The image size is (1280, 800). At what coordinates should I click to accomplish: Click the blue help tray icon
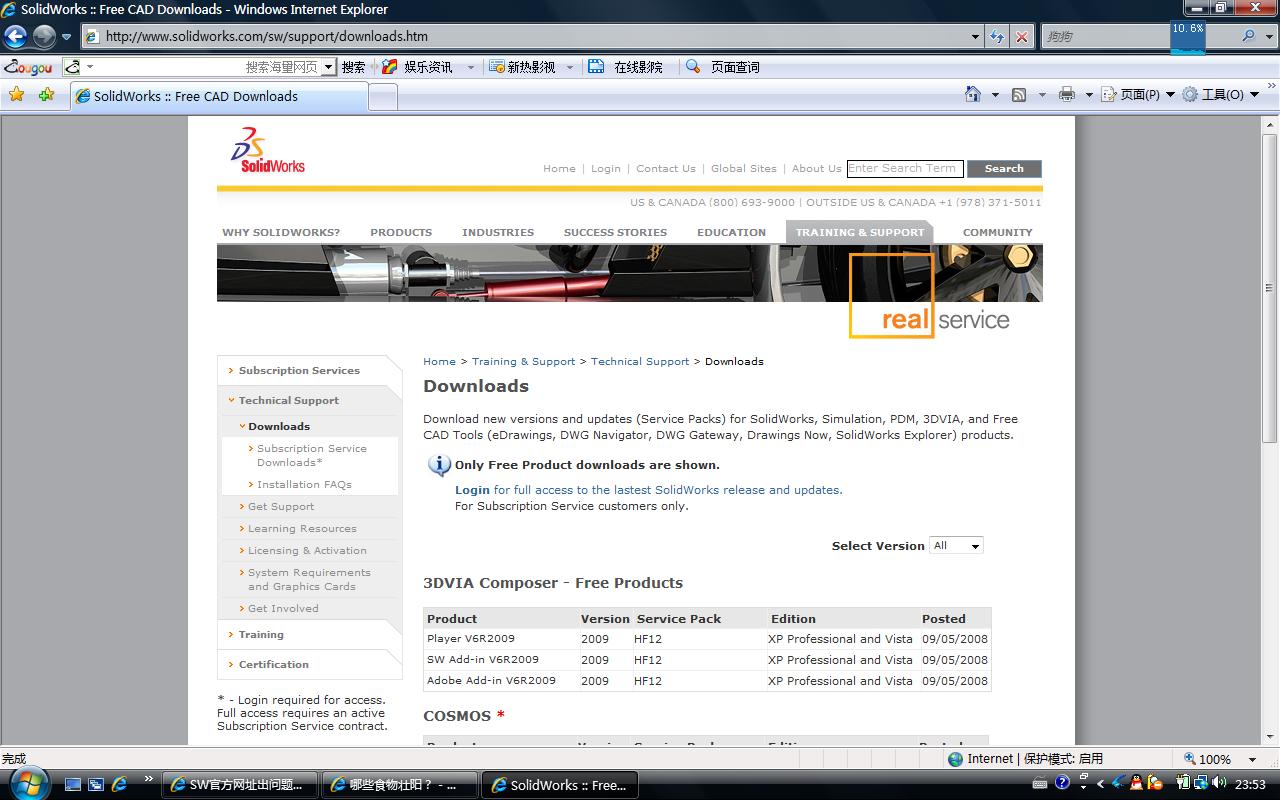pyautogui.click(x=1063, y=783)
